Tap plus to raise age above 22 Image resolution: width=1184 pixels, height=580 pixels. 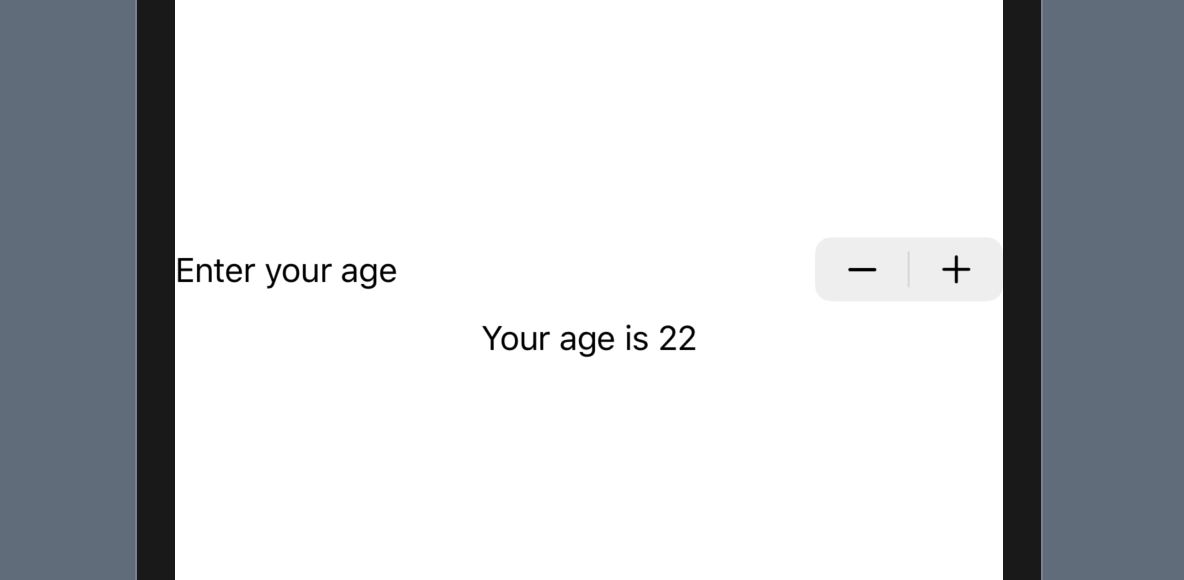pos(956,269)
